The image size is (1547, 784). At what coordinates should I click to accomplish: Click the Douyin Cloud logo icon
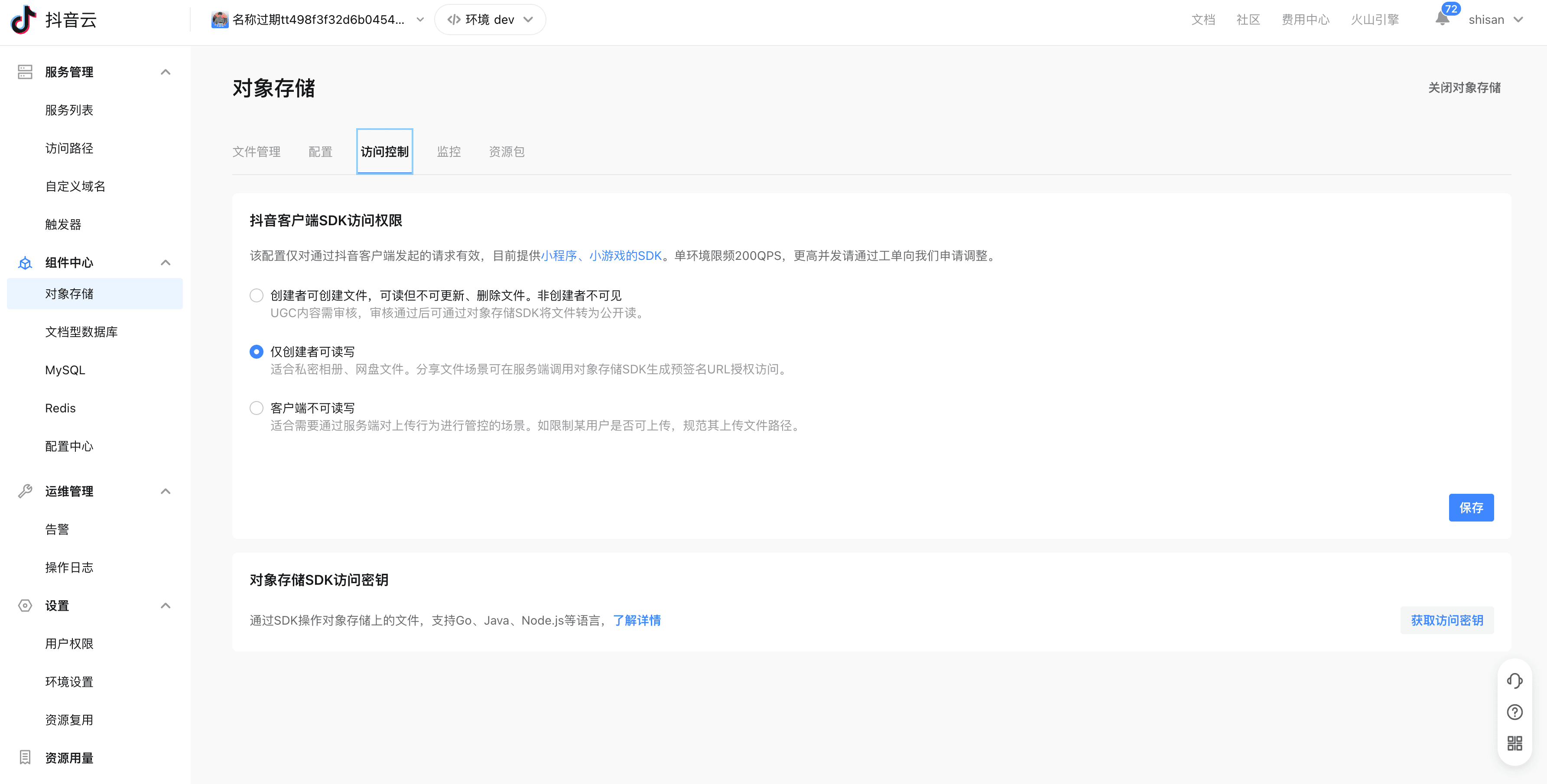(23, 20)
